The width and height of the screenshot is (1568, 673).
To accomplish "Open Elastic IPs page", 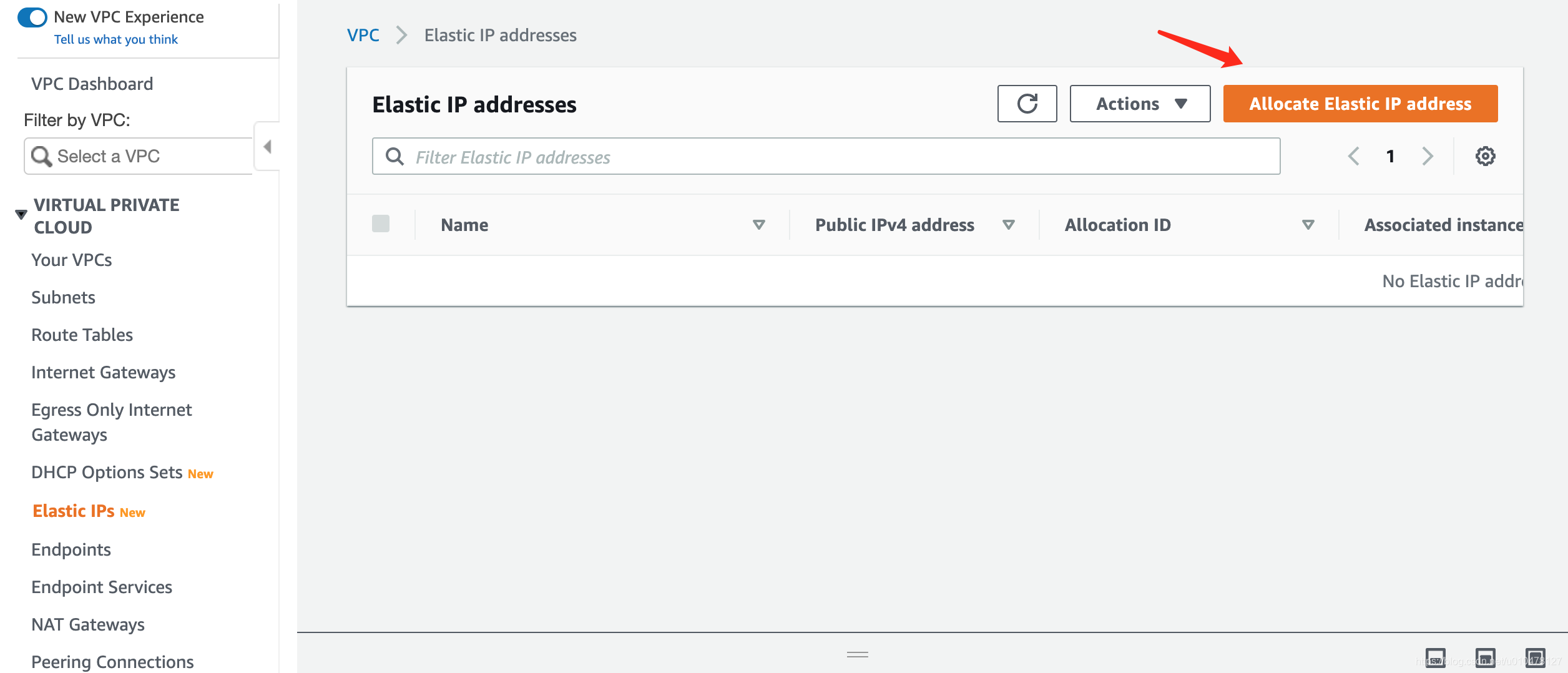I will point(74,511).
